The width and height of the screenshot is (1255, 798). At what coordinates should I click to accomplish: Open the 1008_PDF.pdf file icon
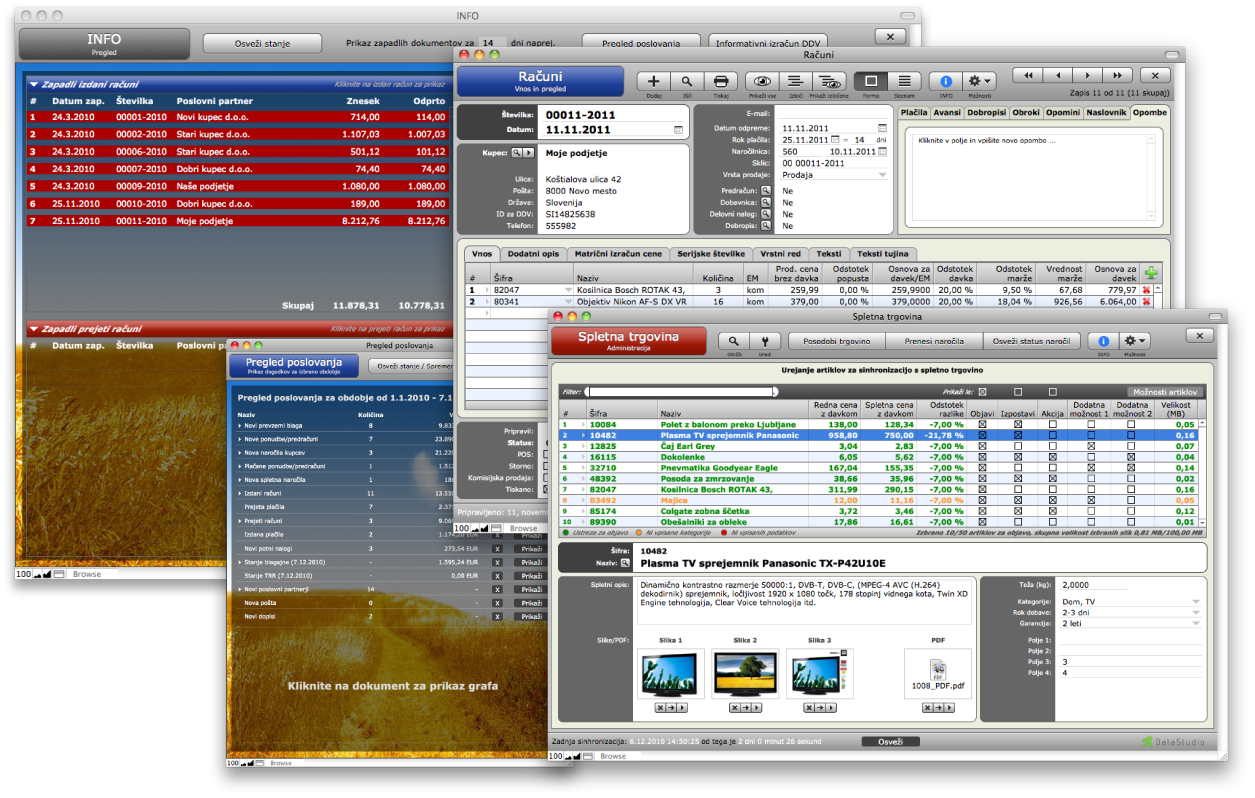click(937, 669)
